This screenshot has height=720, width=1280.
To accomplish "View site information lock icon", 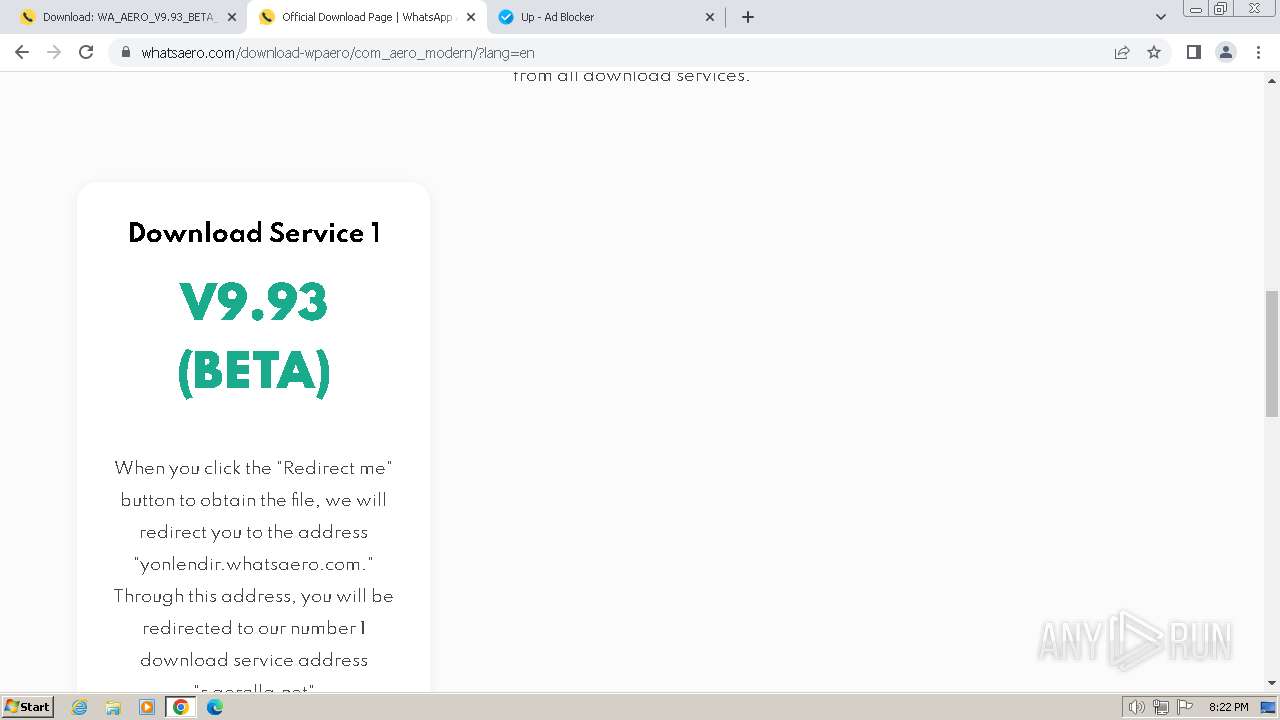I will tap(126, 52).
